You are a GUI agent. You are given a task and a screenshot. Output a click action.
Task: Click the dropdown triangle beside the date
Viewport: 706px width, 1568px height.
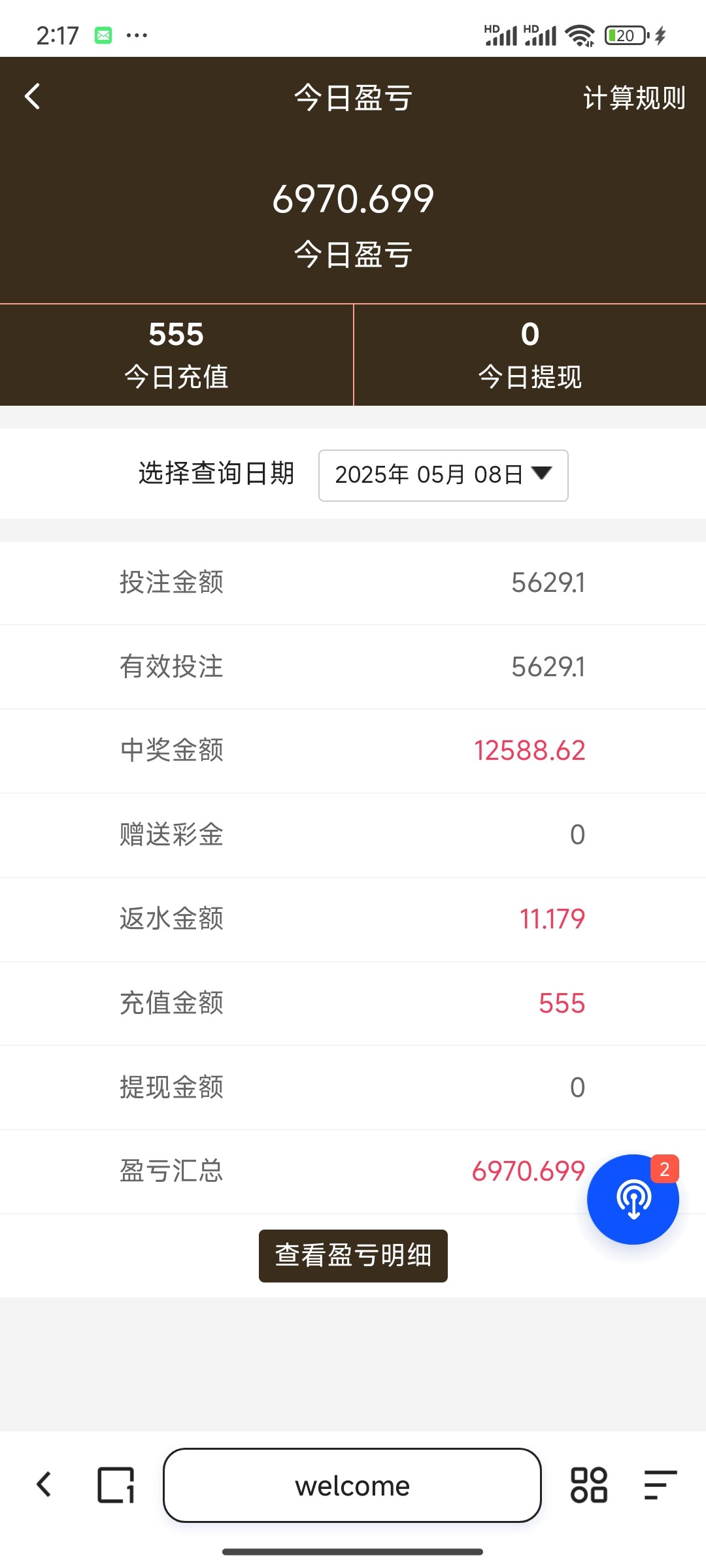click(542, 473)
